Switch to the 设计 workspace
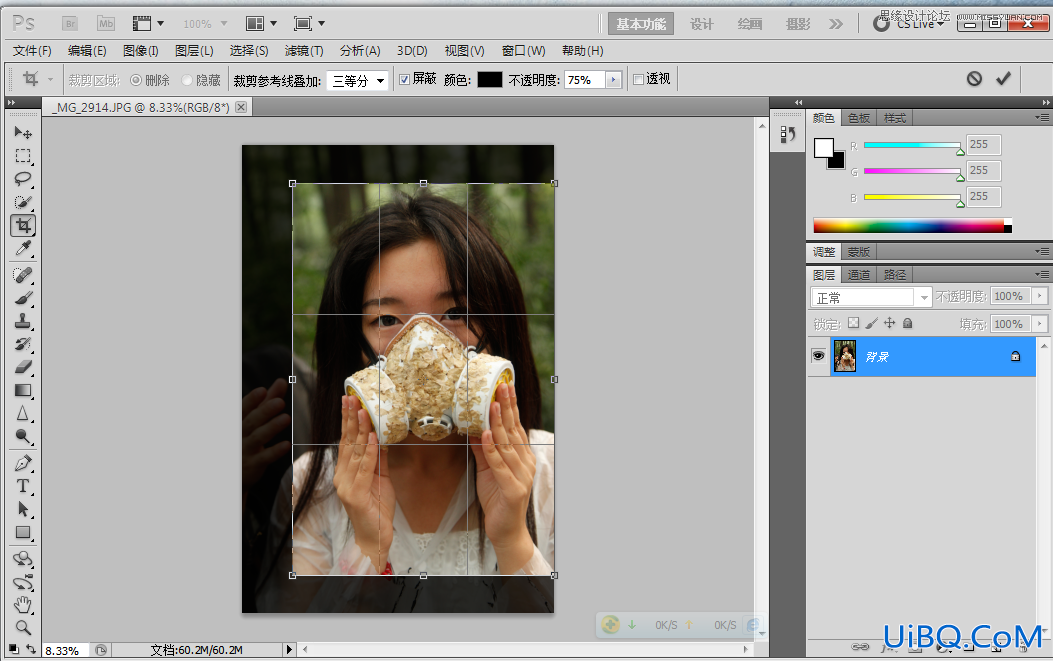 pyautogui.click(x=702, y=24)
